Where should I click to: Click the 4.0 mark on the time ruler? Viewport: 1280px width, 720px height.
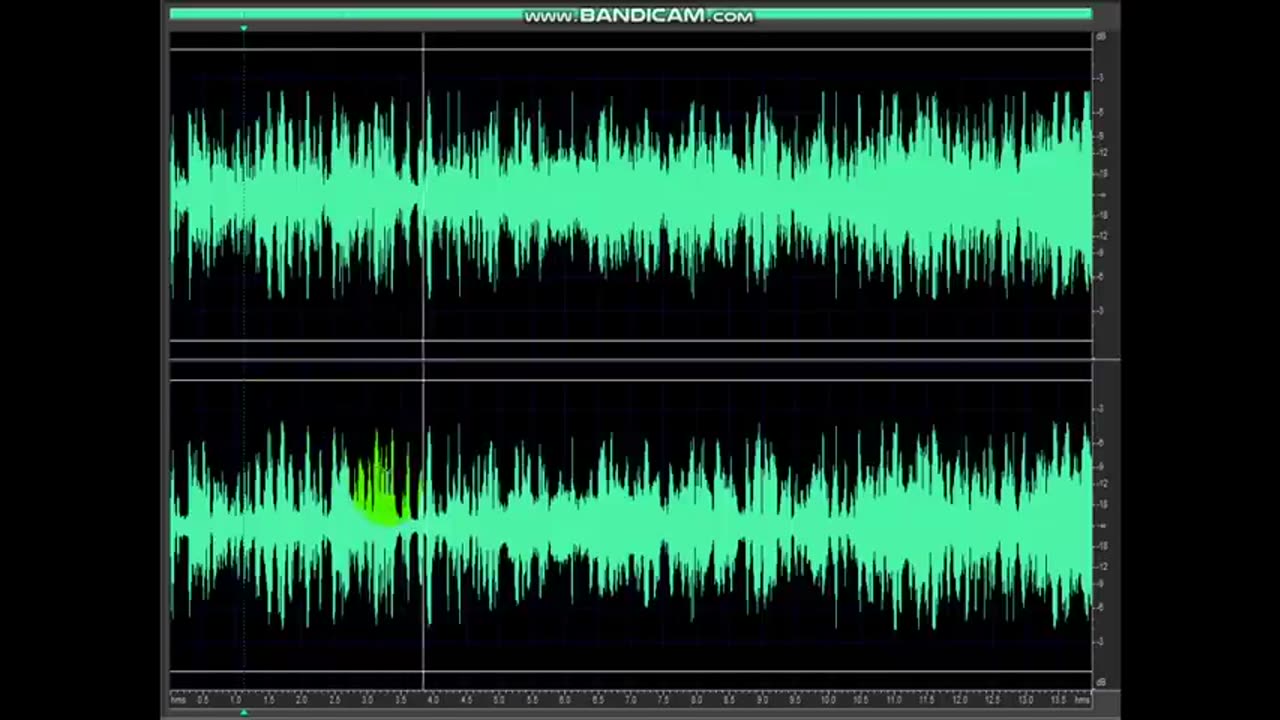(x=434, y=700)
